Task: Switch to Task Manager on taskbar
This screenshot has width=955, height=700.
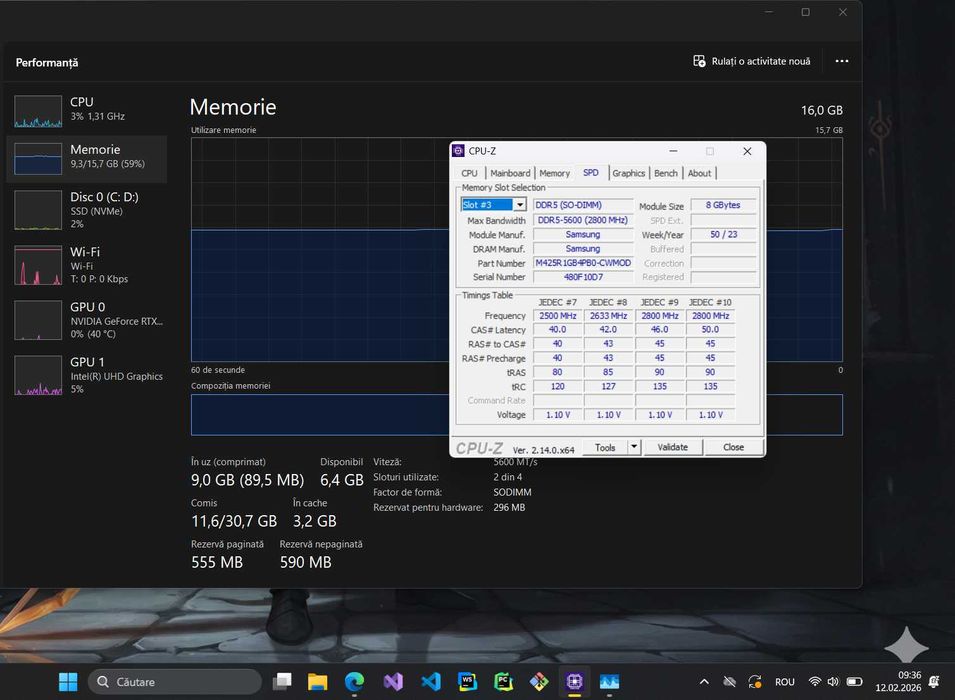Action: [609, 682]
